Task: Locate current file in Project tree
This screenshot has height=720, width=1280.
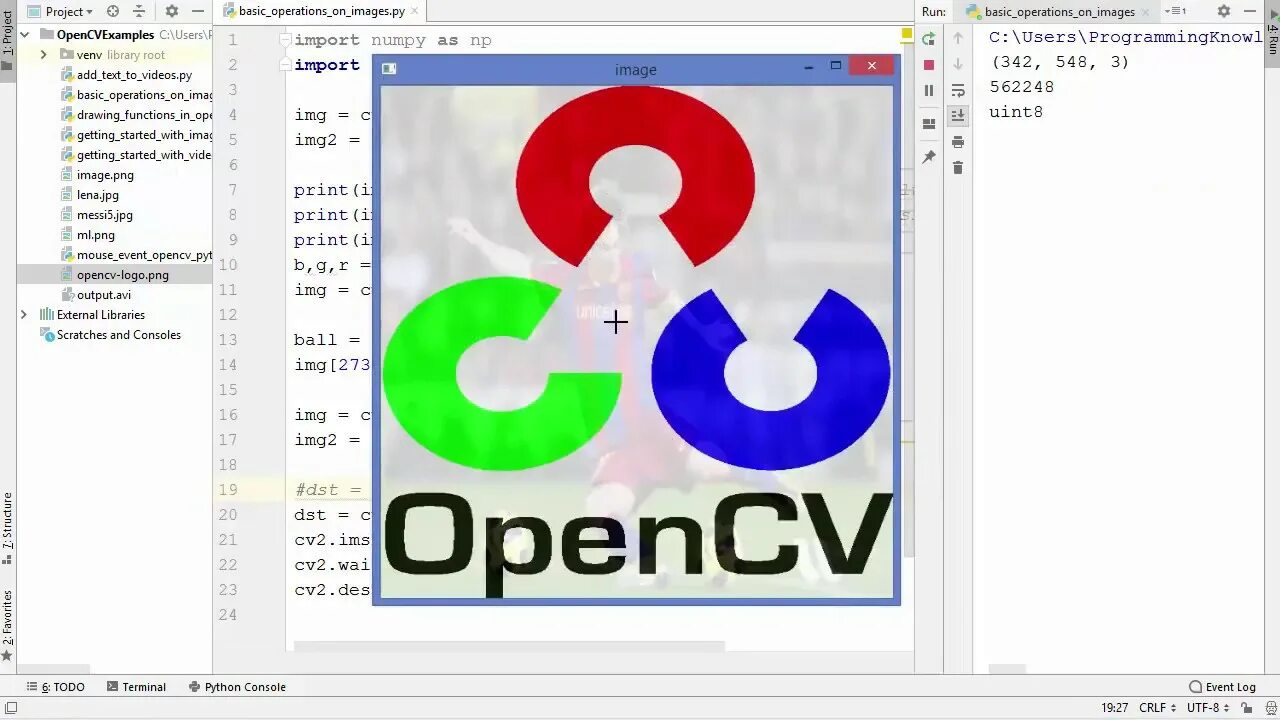Action: tap(112, 11)
